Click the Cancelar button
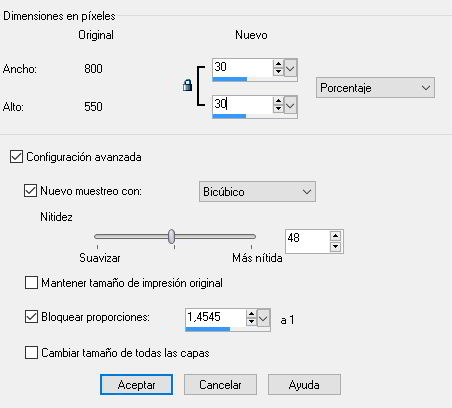The width and height of the screenshot is (452, 408). [220, 385]
